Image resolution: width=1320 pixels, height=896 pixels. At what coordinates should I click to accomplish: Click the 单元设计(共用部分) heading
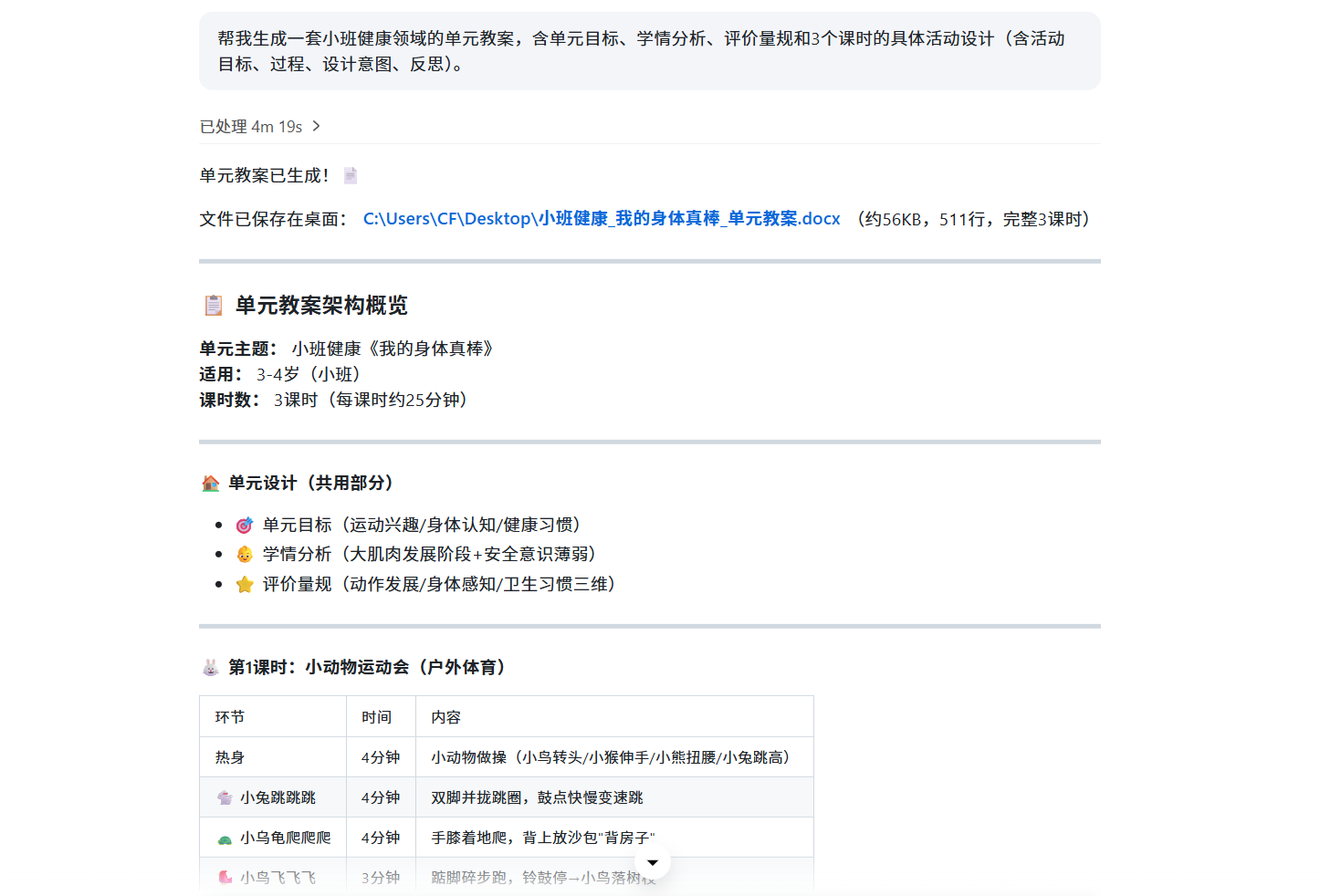[311, 483]
